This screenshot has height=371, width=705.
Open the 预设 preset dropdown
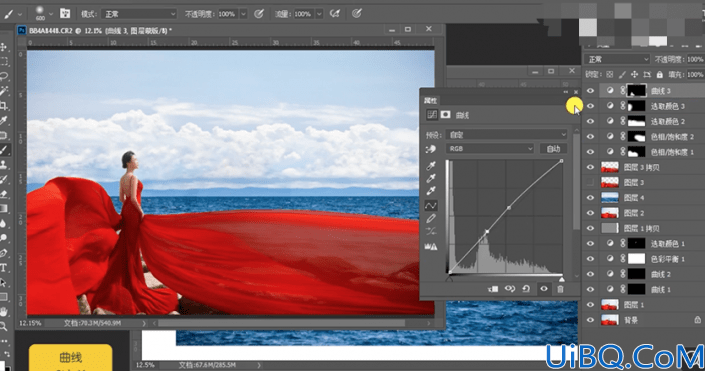[506, 134]
